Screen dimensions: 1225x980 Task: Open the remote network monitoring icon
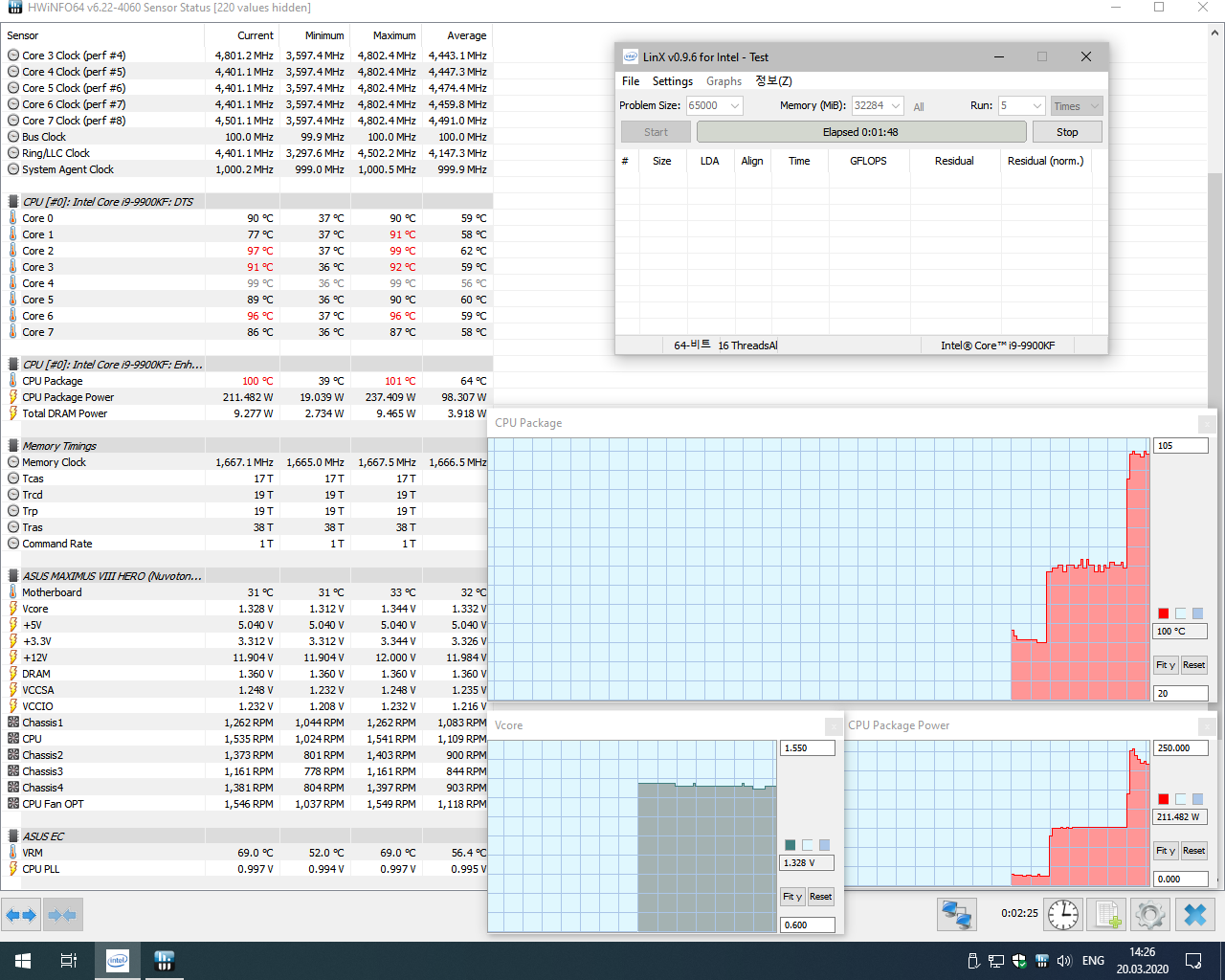(x=956, y=915)
